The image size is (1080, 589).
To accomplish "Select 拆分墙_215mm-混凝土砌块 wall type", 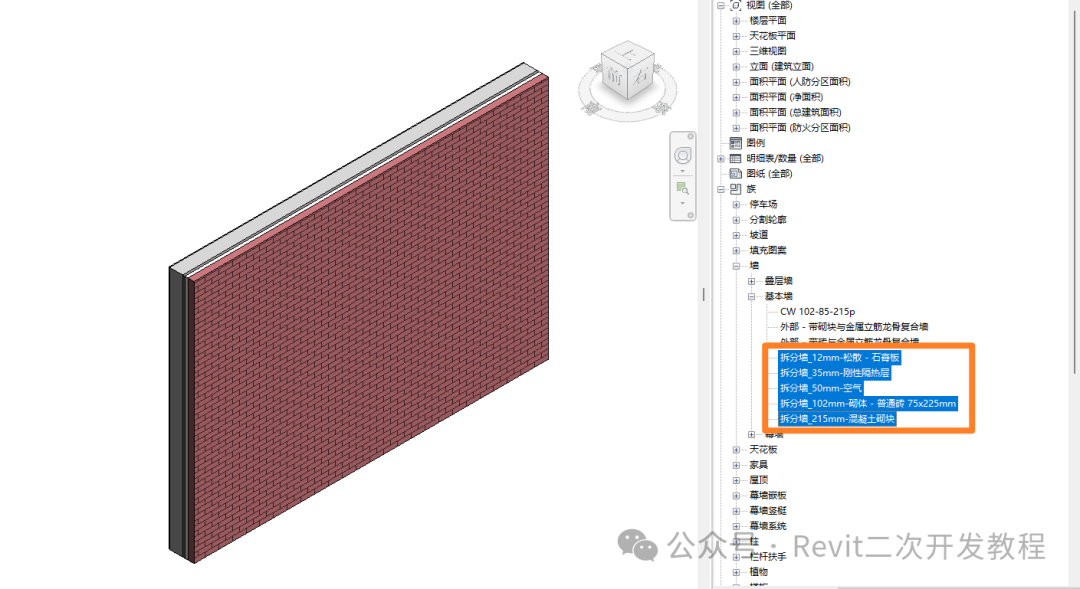I will pos(837,419).
